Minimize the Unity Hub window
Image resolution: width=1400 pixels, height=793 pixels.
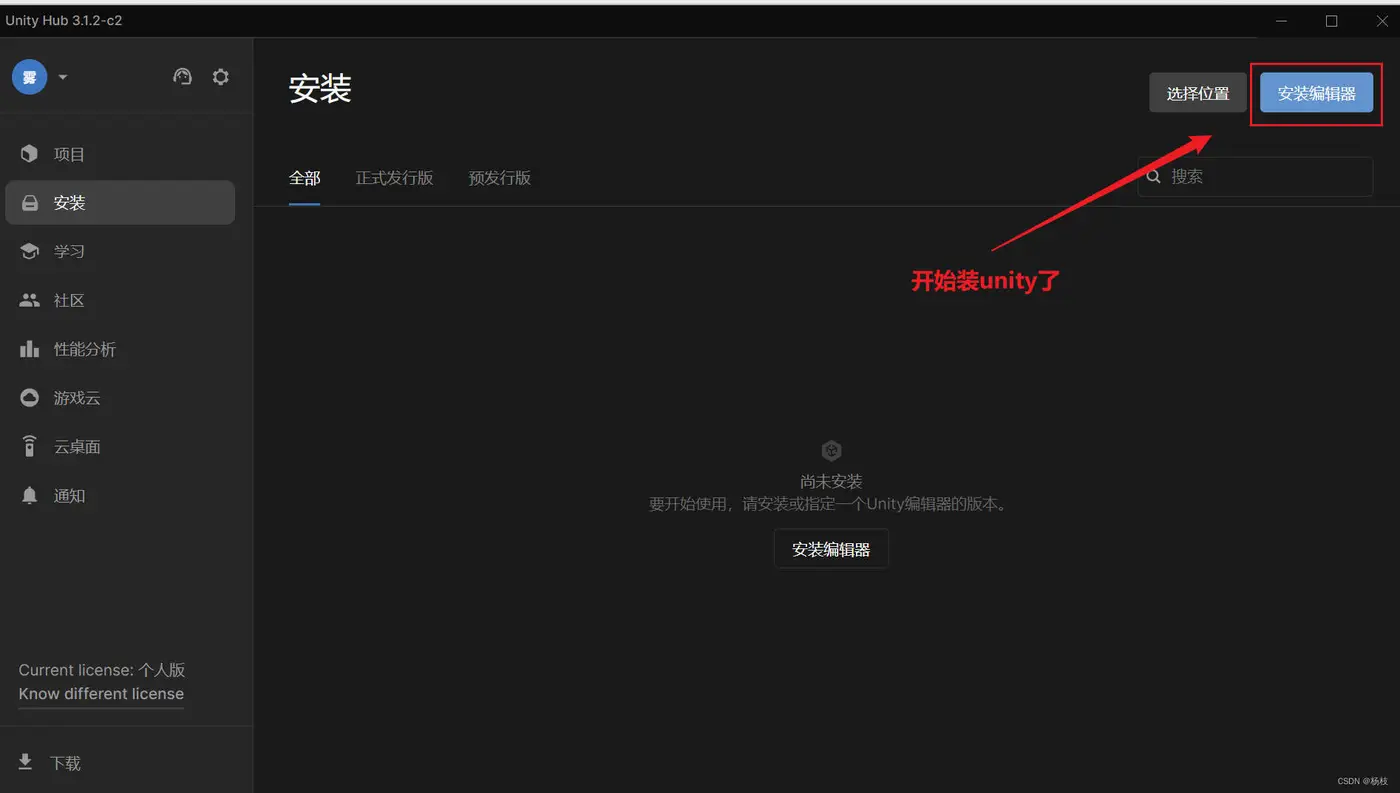pyautogui.click(x=1281, y=21)
